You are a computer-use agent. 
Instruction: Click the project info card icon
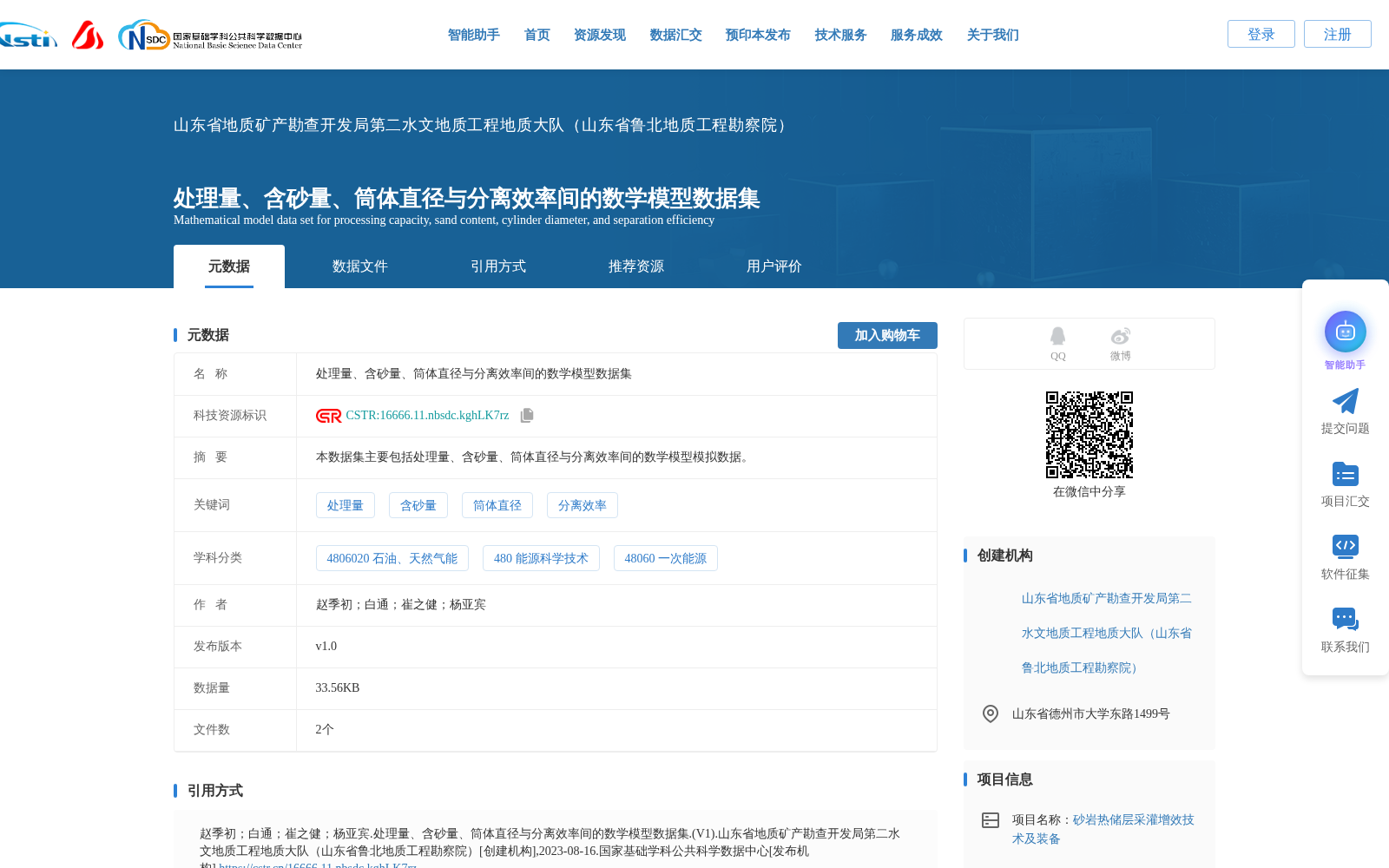pyautogui.click(x=991, y=820)
